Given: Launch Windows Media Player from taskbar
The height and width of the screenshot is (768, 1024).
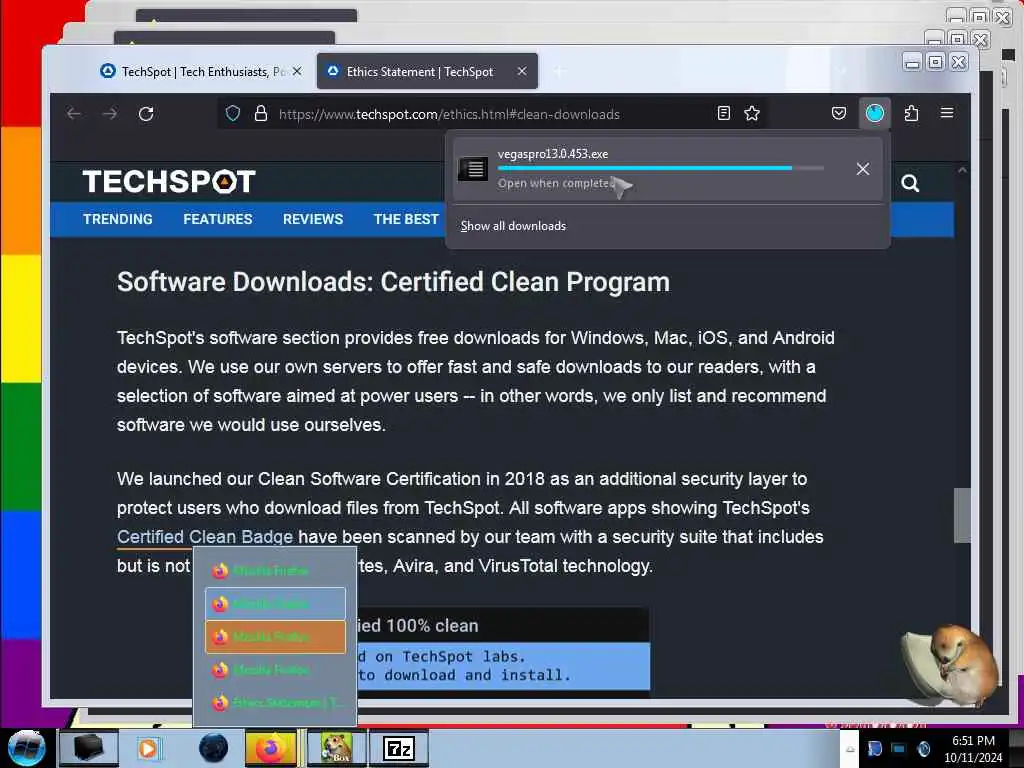Looking at the screenshot, I should point(148,749).
